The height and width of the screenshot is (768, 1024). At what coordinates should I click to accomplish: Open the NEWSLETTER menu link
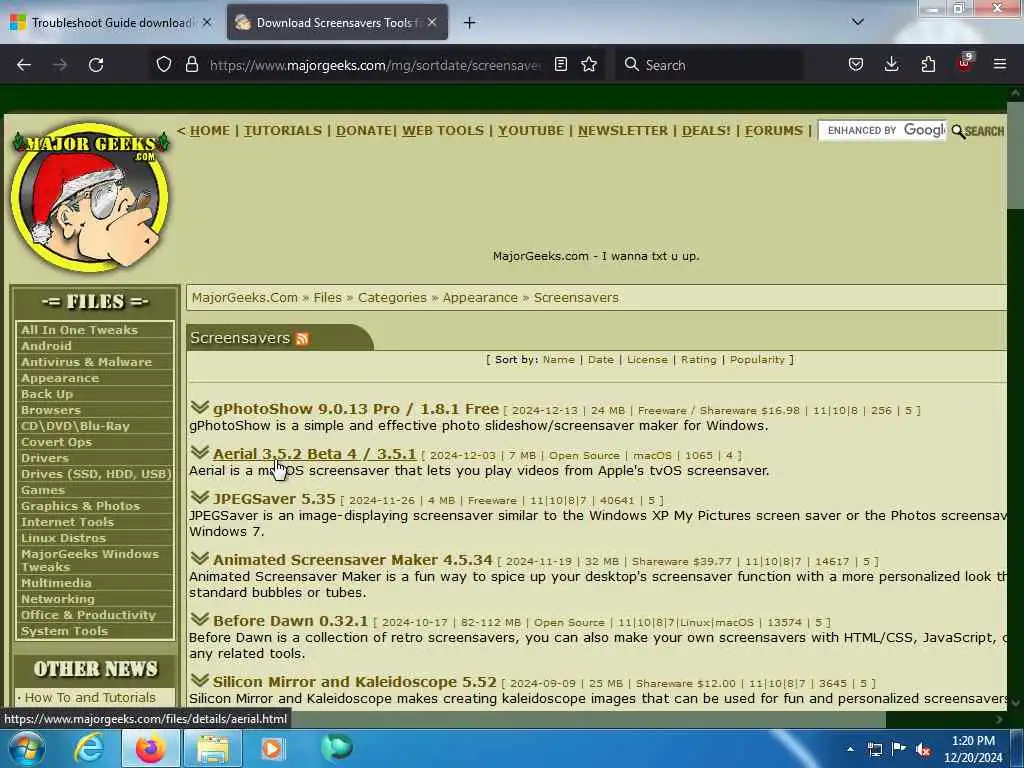click(623, 131)
